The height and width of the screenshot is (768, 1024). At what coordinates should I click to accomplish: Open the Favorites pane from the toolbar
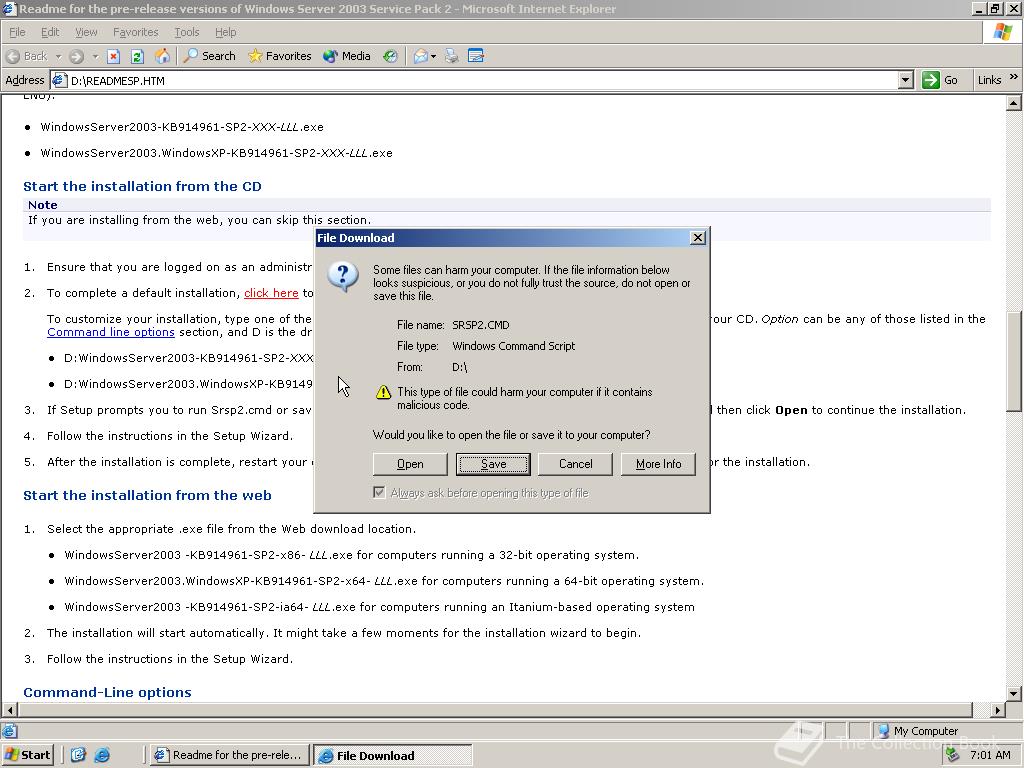280,56
